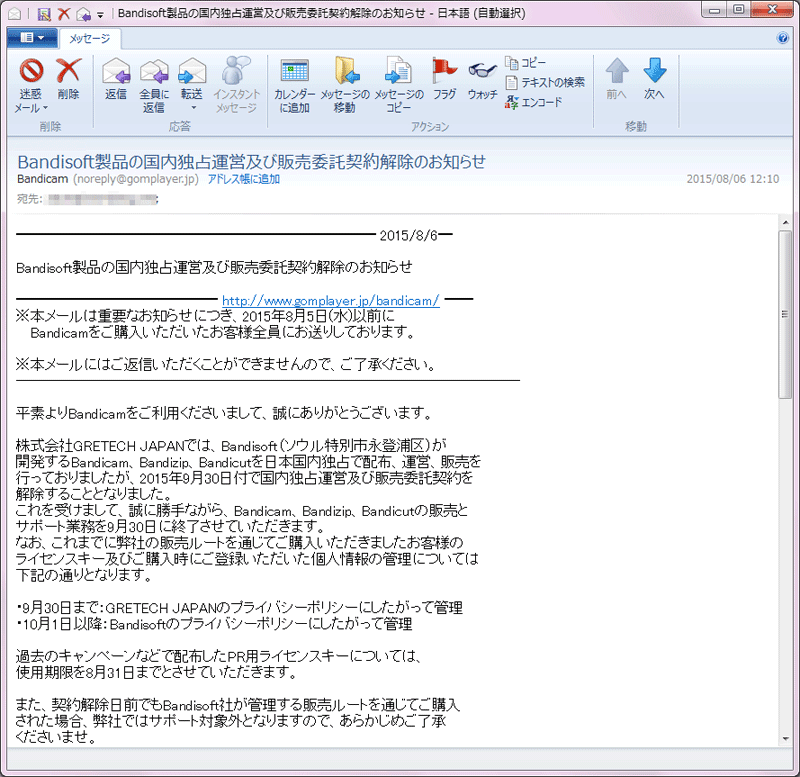Viewport: 800px width, 777px height.
Task: Flag the message with フラグ
Action: pos(444,79)
